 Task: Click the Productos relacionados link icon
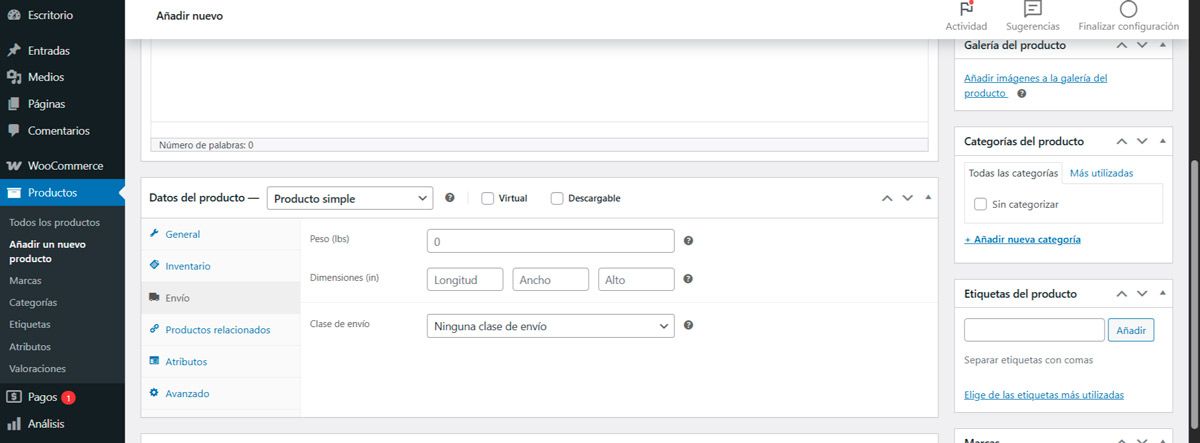(x=155, y=329)
